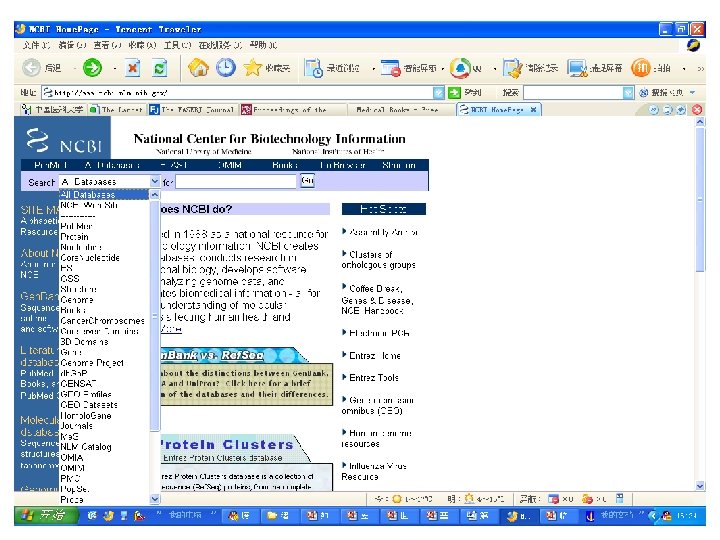This screenshot has width=720, height=540.
Task: Click the Back arrow toolbar icon
Action: pyautogui.click(x=31, y=68)
